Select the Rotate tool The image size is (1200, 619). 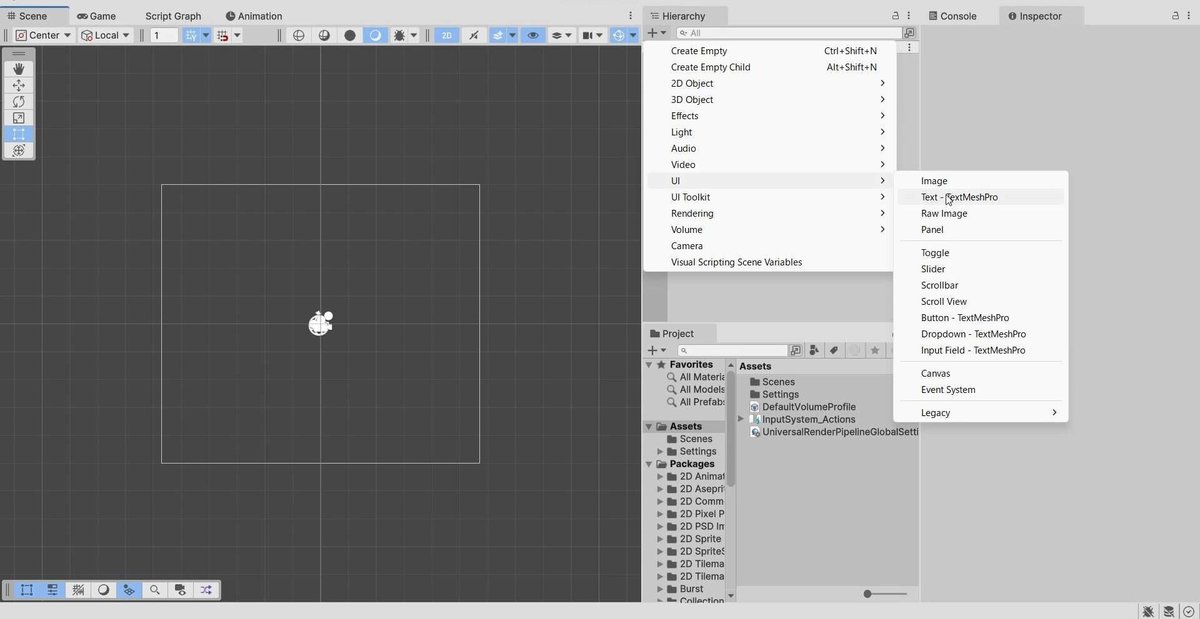(19, 101)
